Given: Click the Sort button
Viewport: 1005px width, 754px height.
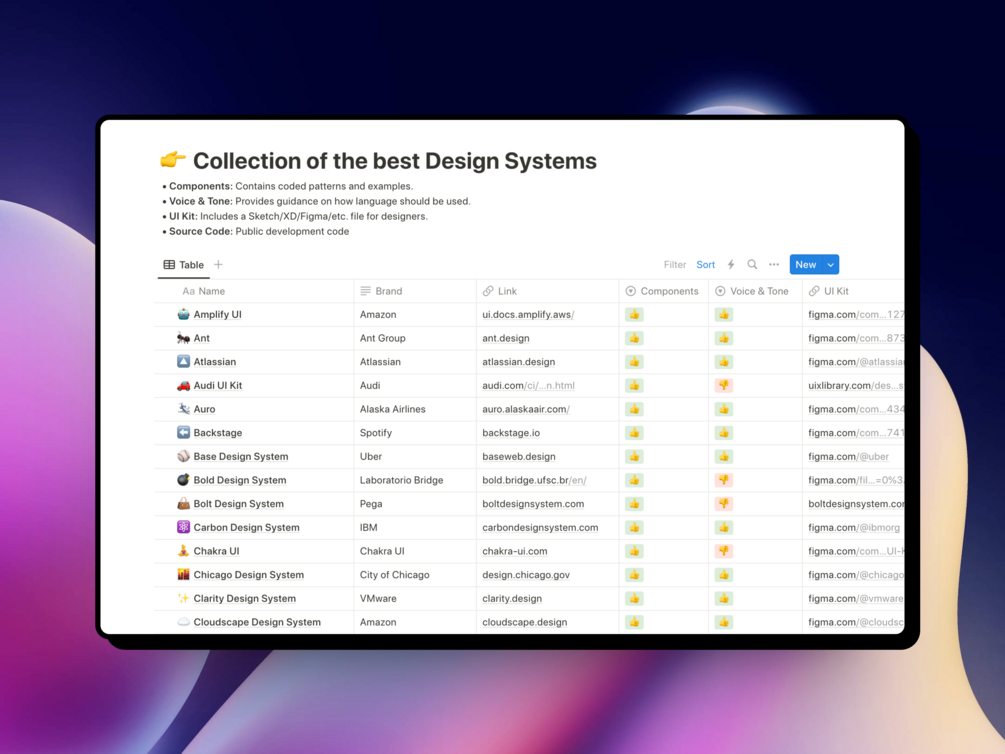Looking at the screenshot, I should point(705,264).
